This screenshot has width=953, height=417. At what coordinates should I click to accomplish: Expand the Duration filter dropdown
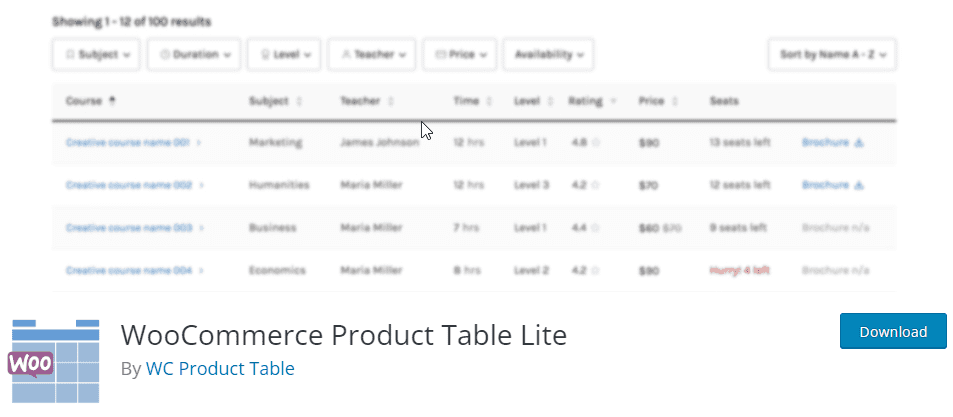[x=194, y=55]
